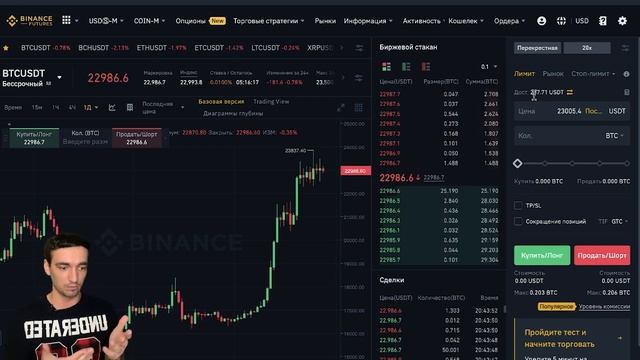Image resolution: width=640 pixels, height=360 pixels.
Task: Open the apps grid menu icon
Action: 66,20
